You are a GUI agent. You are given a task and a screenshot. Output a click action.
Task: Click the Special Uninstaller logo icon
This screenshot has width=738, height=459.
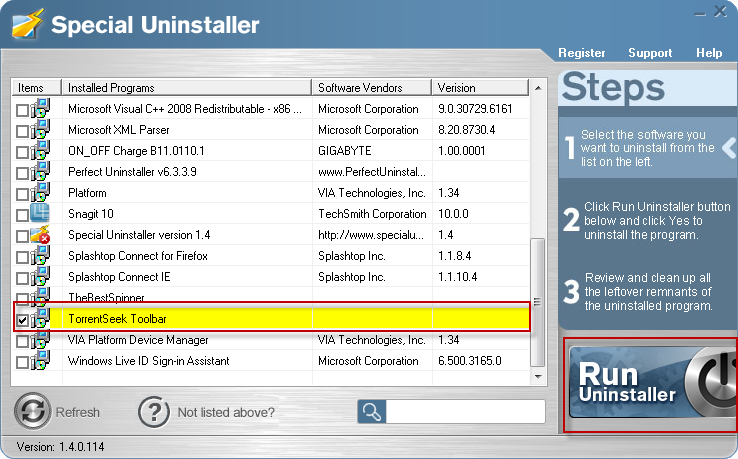point(27,24)
